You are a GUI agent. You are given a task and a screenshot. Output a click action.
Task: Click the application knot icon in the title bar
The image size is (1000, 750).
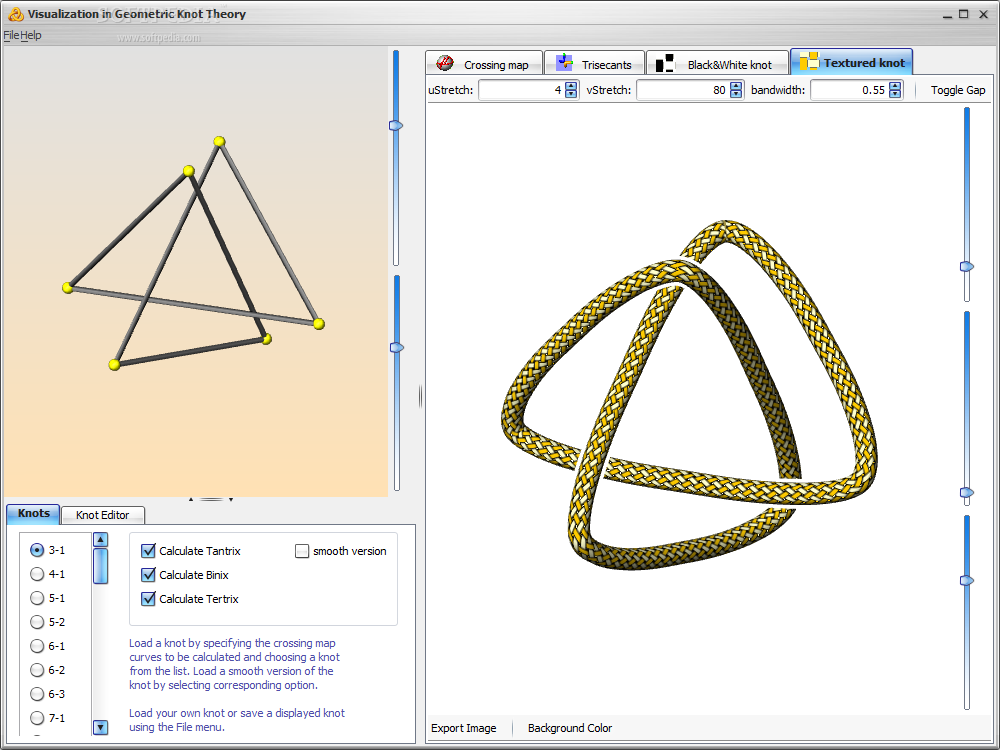pos(15,13)
